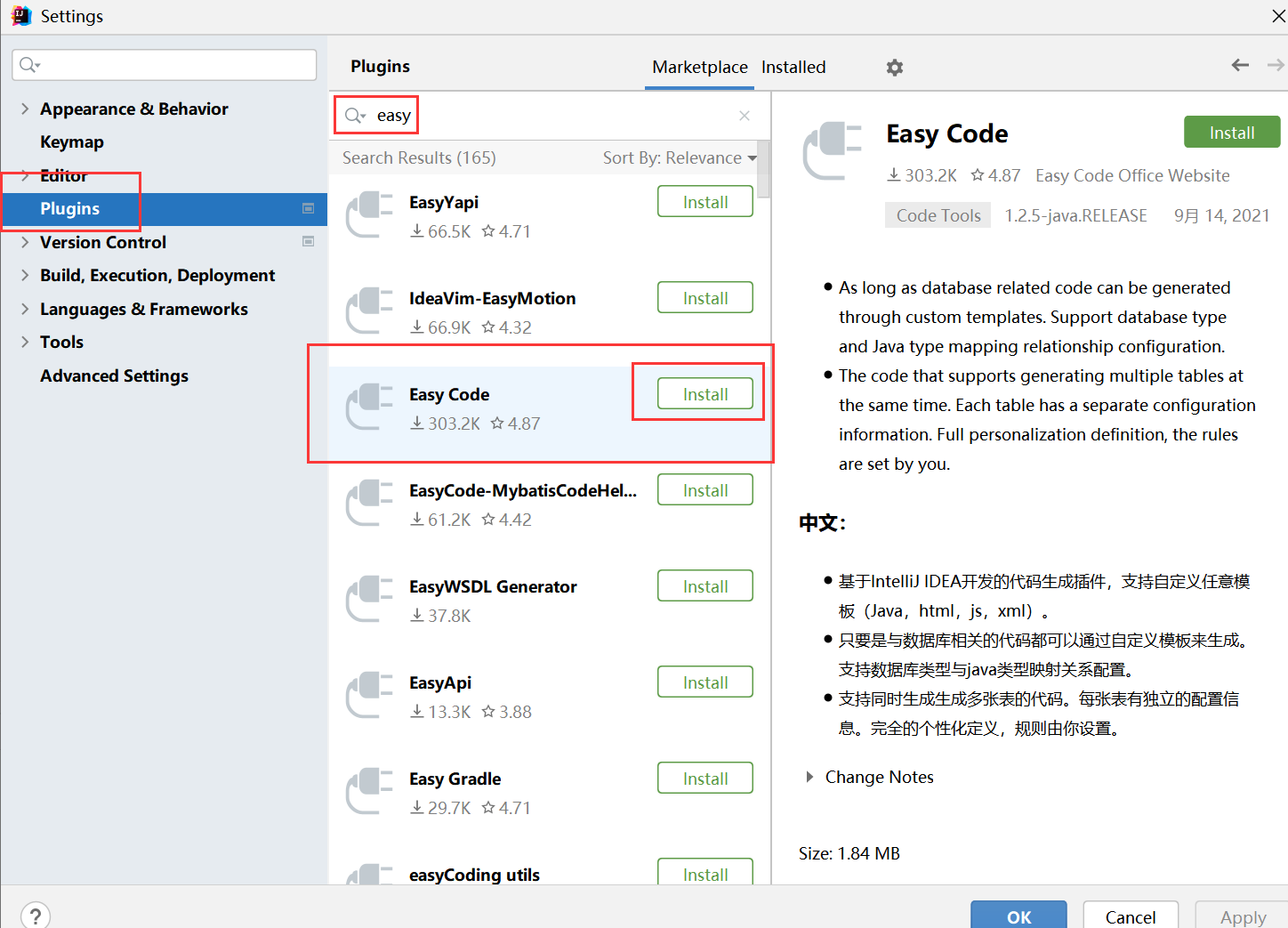Screen dimensions: 1288x928
Task: Open the Easy Code Office Website link
Action: [1132, 175]
